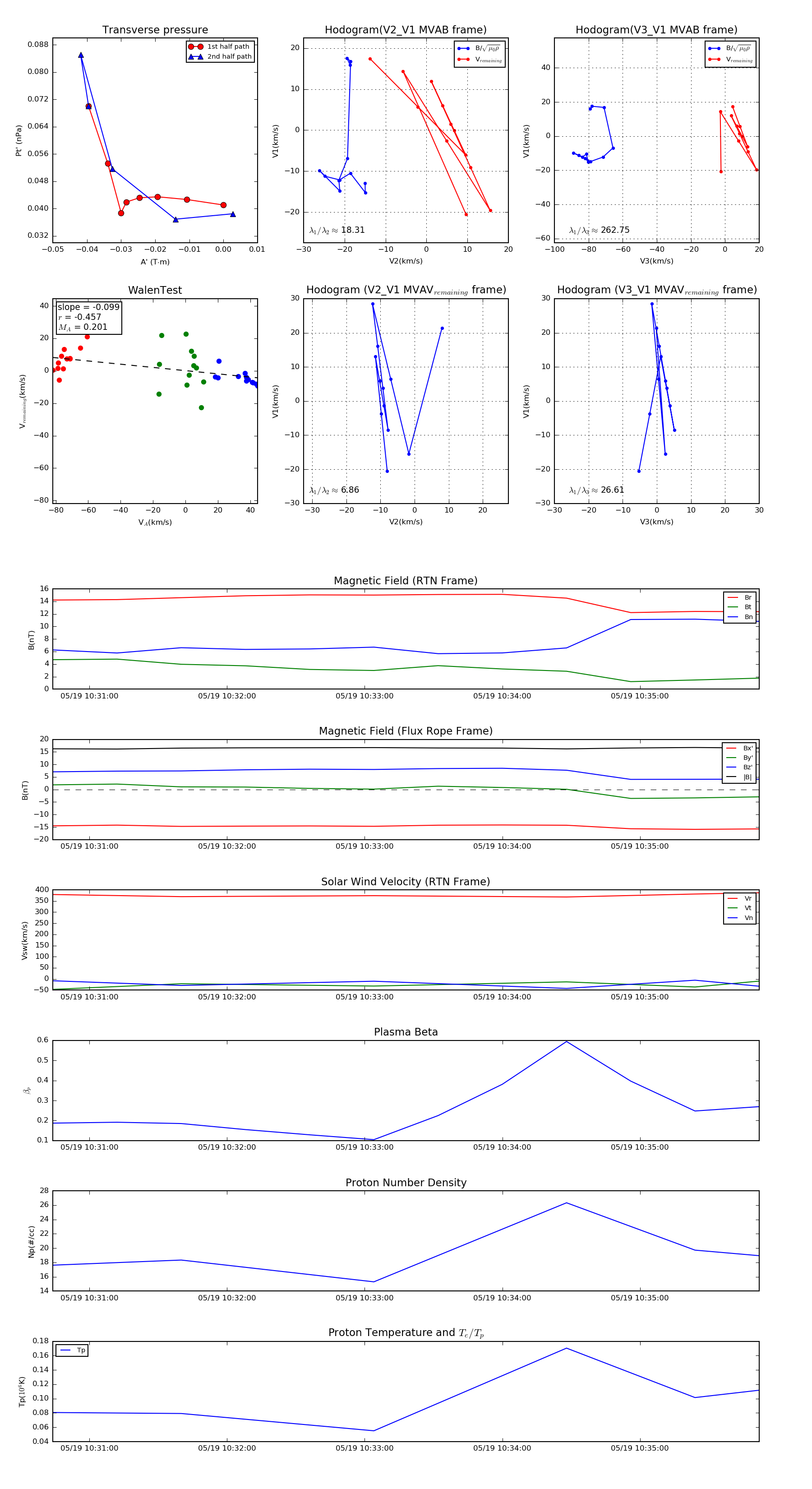Click the peak point of the Plasma Beta curve
Viewport: 812px width, 1489px height.
tap(567, 1041)
